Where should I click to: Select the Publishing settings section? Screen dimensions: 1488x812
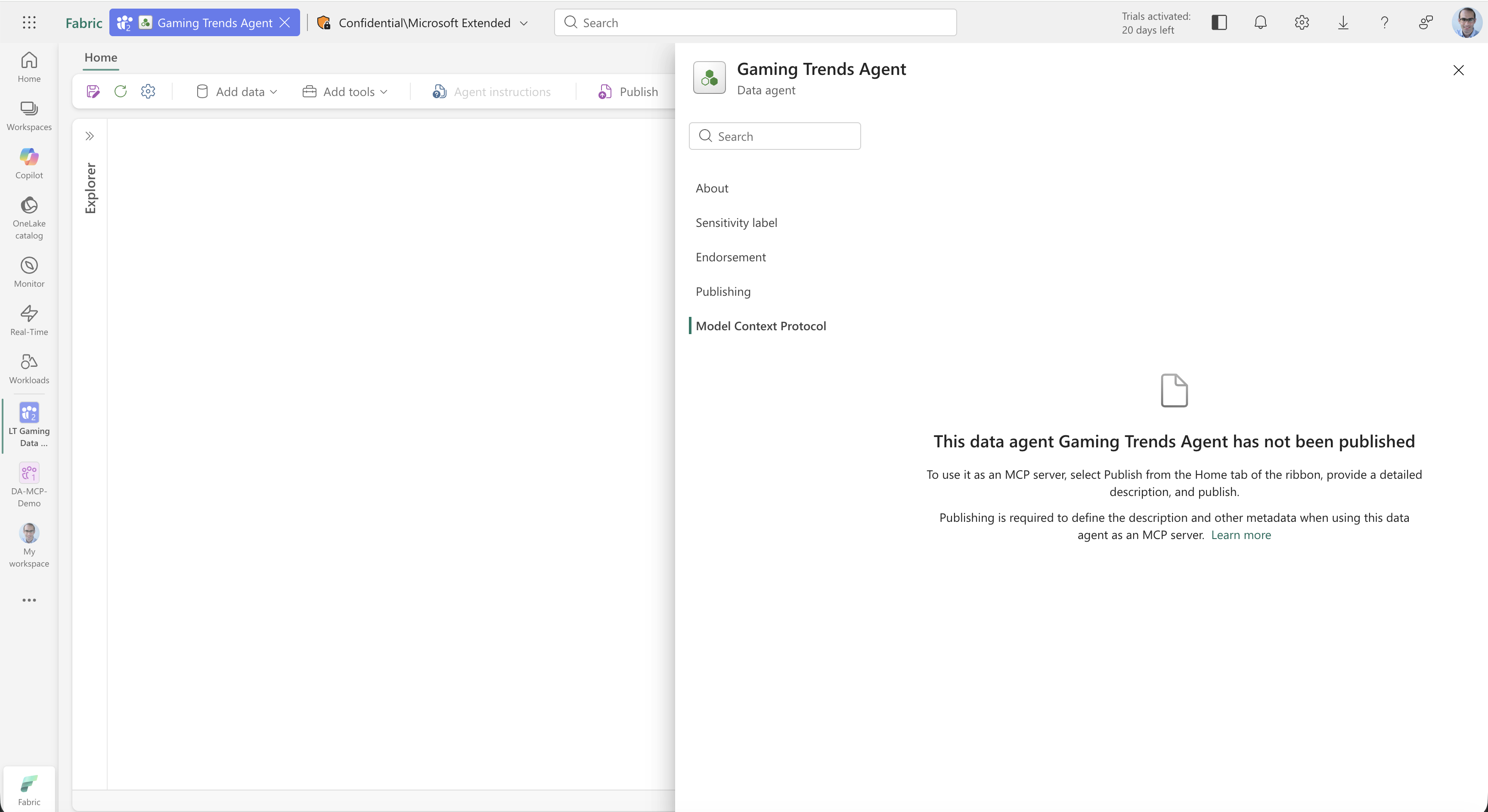(x=722, y=291)
